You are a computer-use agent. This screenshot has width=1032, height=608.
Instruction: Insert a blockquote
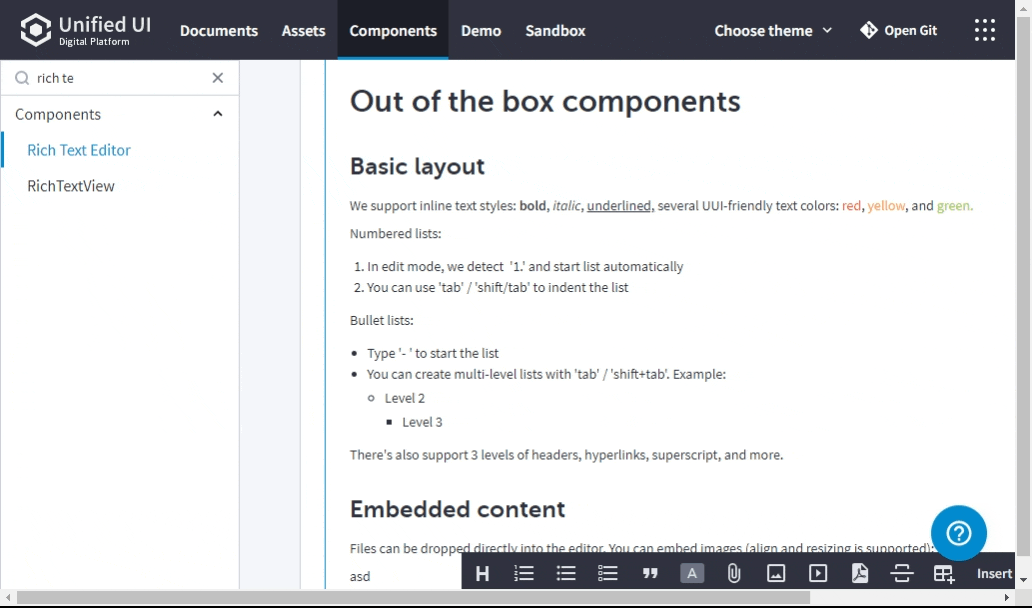tap(649, 573)
